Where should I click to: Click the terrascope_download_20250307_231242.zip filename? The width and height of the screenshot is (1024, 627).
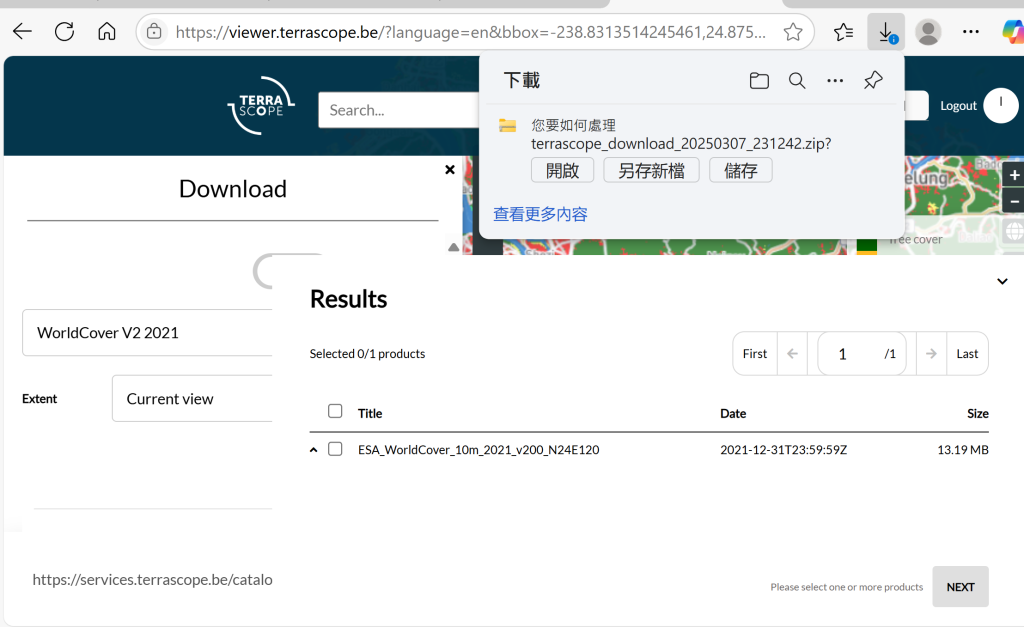[681, 144]
